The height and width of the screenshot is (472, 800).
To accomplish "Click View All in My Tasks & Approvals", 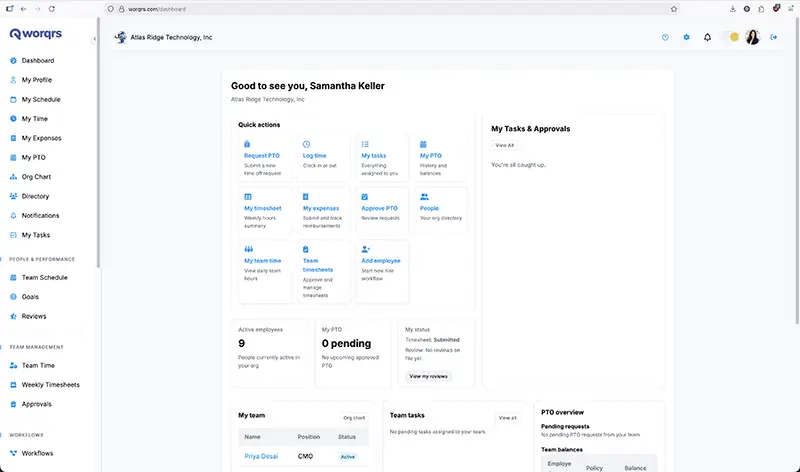I will click(x=504, y=145).
